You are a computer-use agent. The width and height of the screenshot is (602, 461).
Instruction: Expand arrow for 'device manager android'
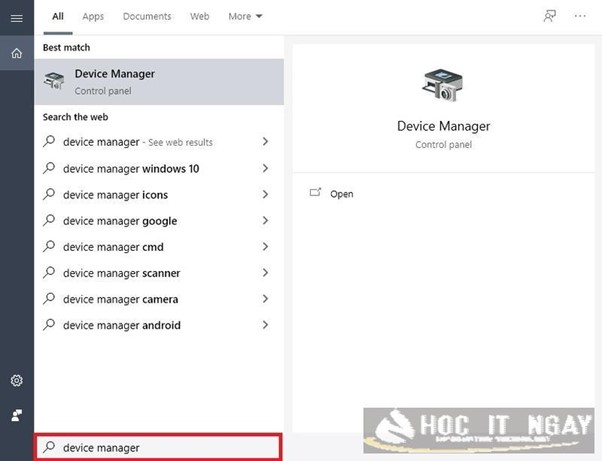pos(265,325)
